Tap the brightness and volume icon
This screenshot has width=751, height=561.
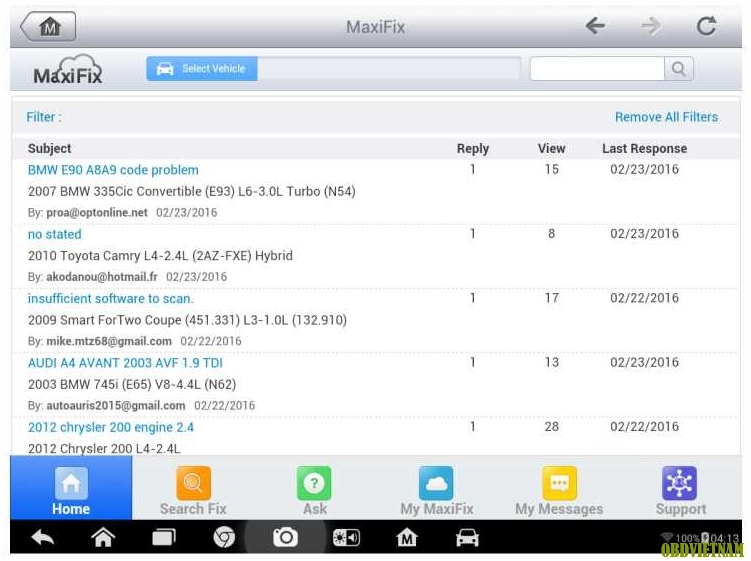[x=346, y=538]
